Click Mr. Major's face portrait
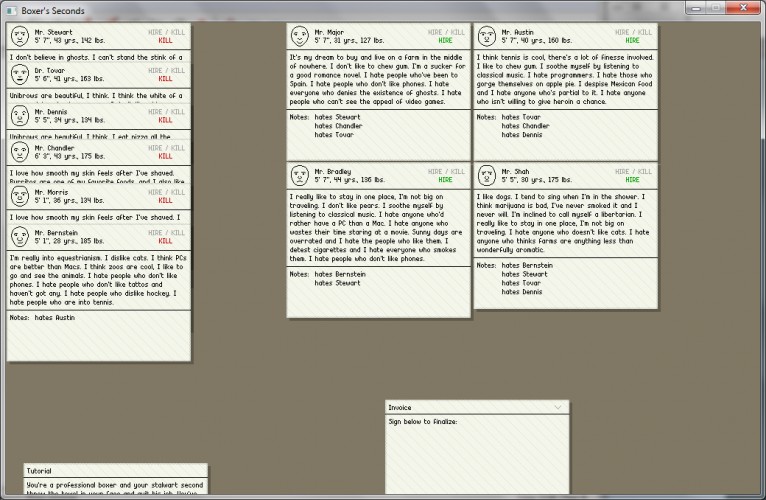 299,36
